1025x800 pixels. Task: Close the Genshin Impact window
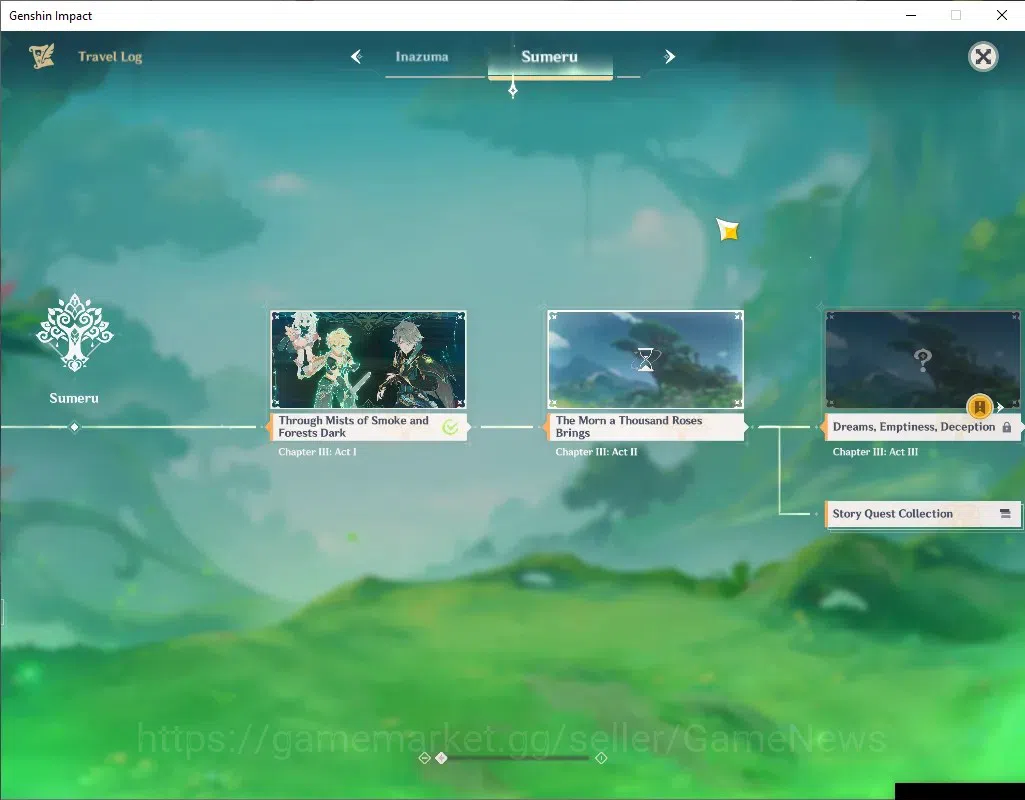[1001, 15]
